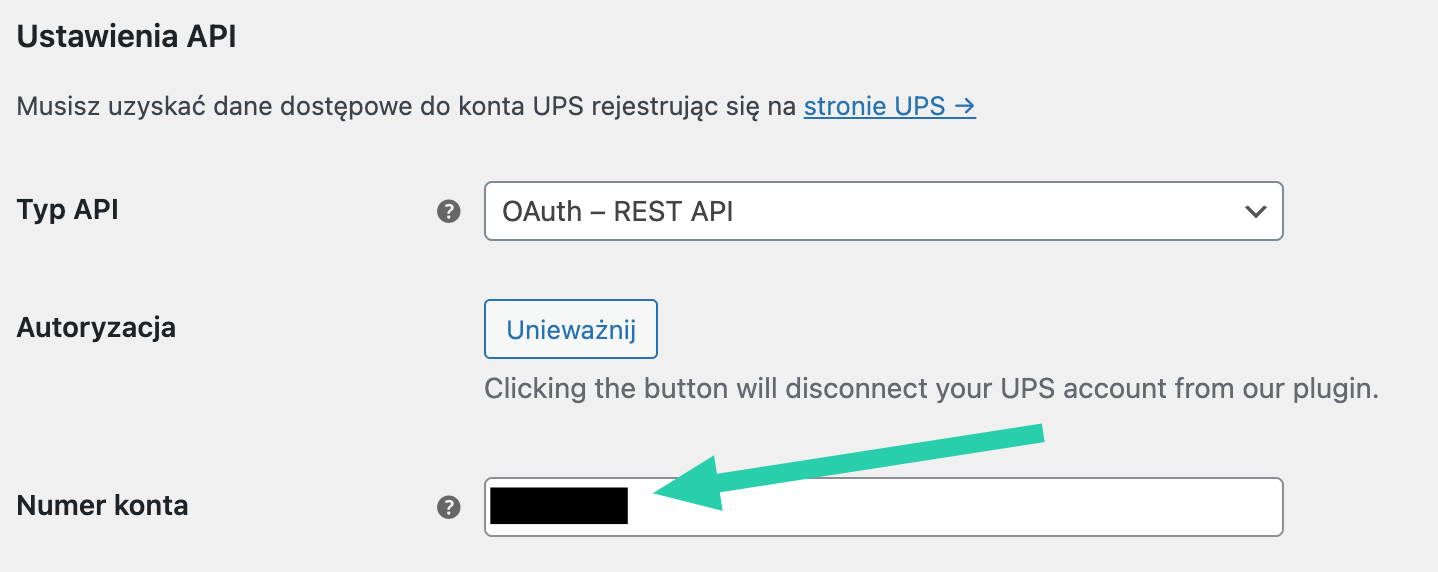1438x572 pixels.
Task: Open the stronie UPS link
Action: pos(890,105)
